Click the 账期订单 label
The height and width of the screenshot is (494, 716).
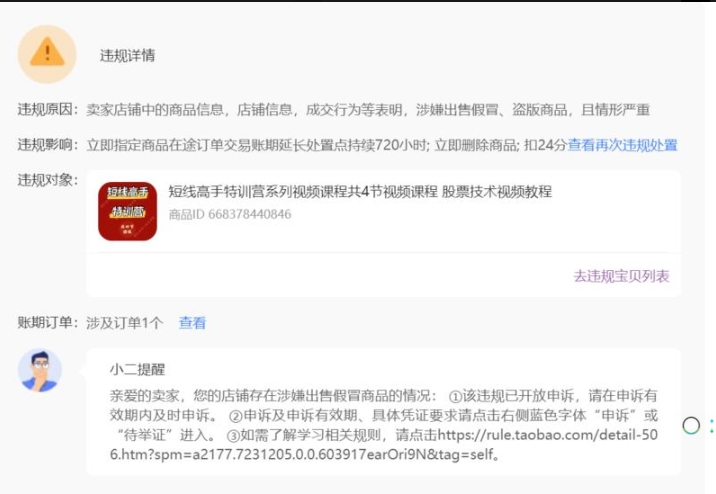(47, 323)
